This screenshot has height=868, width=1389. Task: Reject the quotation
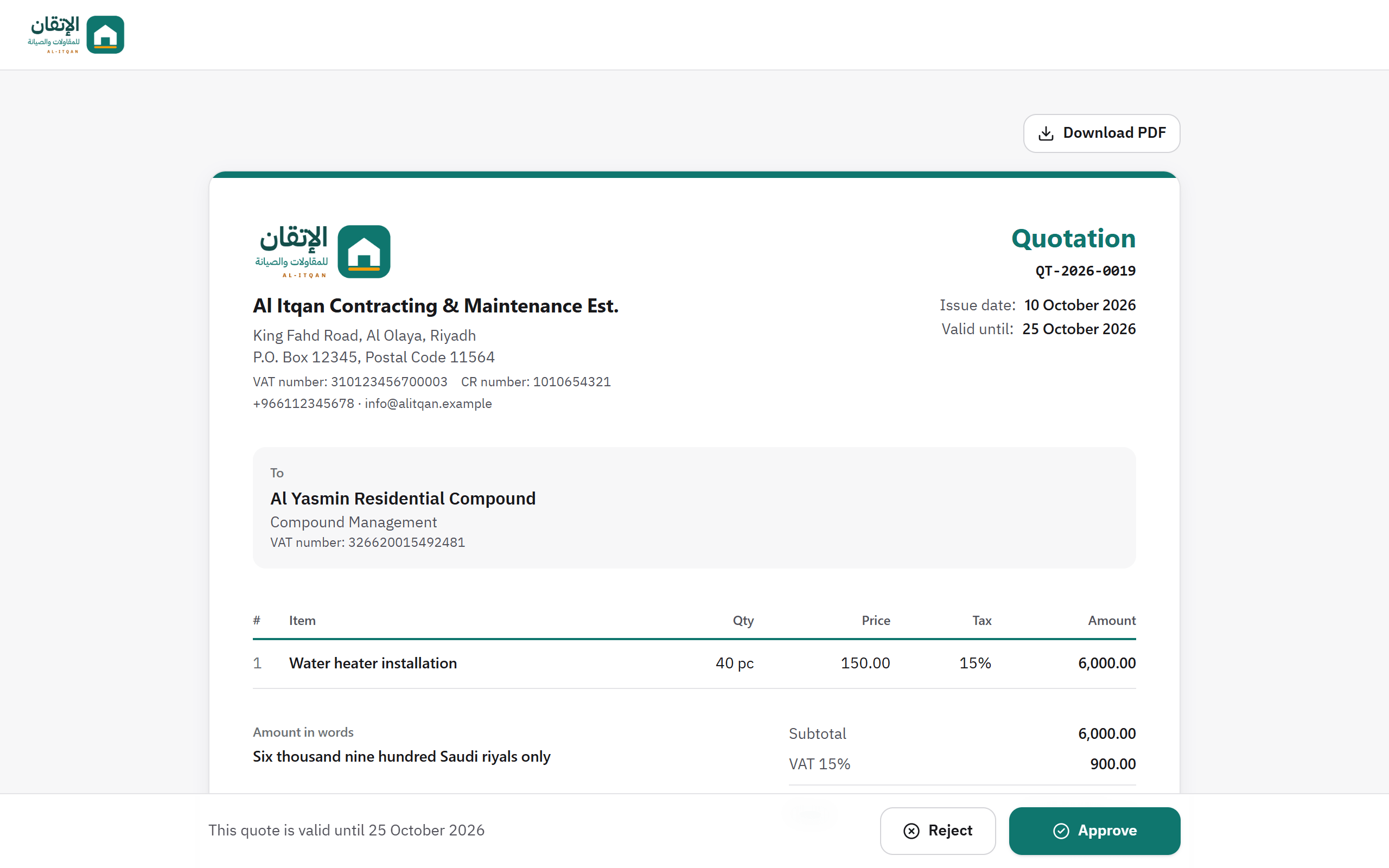point(938,831)
